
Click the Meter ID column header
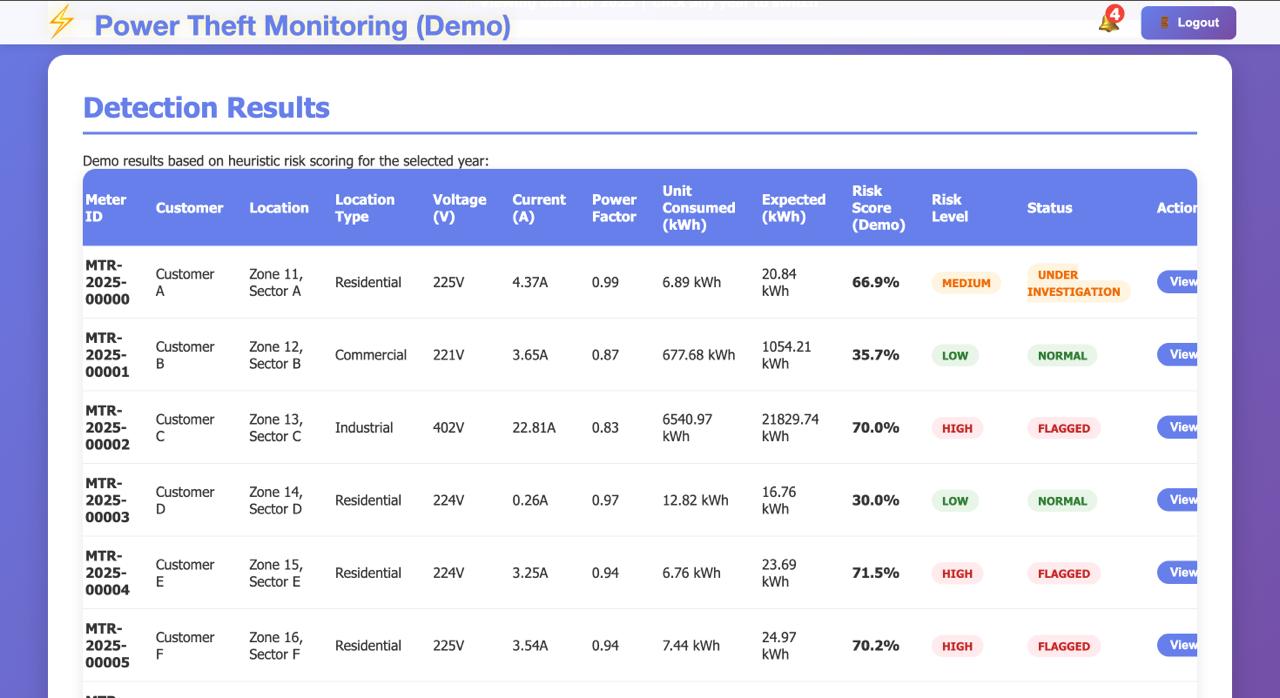(106, 208)
